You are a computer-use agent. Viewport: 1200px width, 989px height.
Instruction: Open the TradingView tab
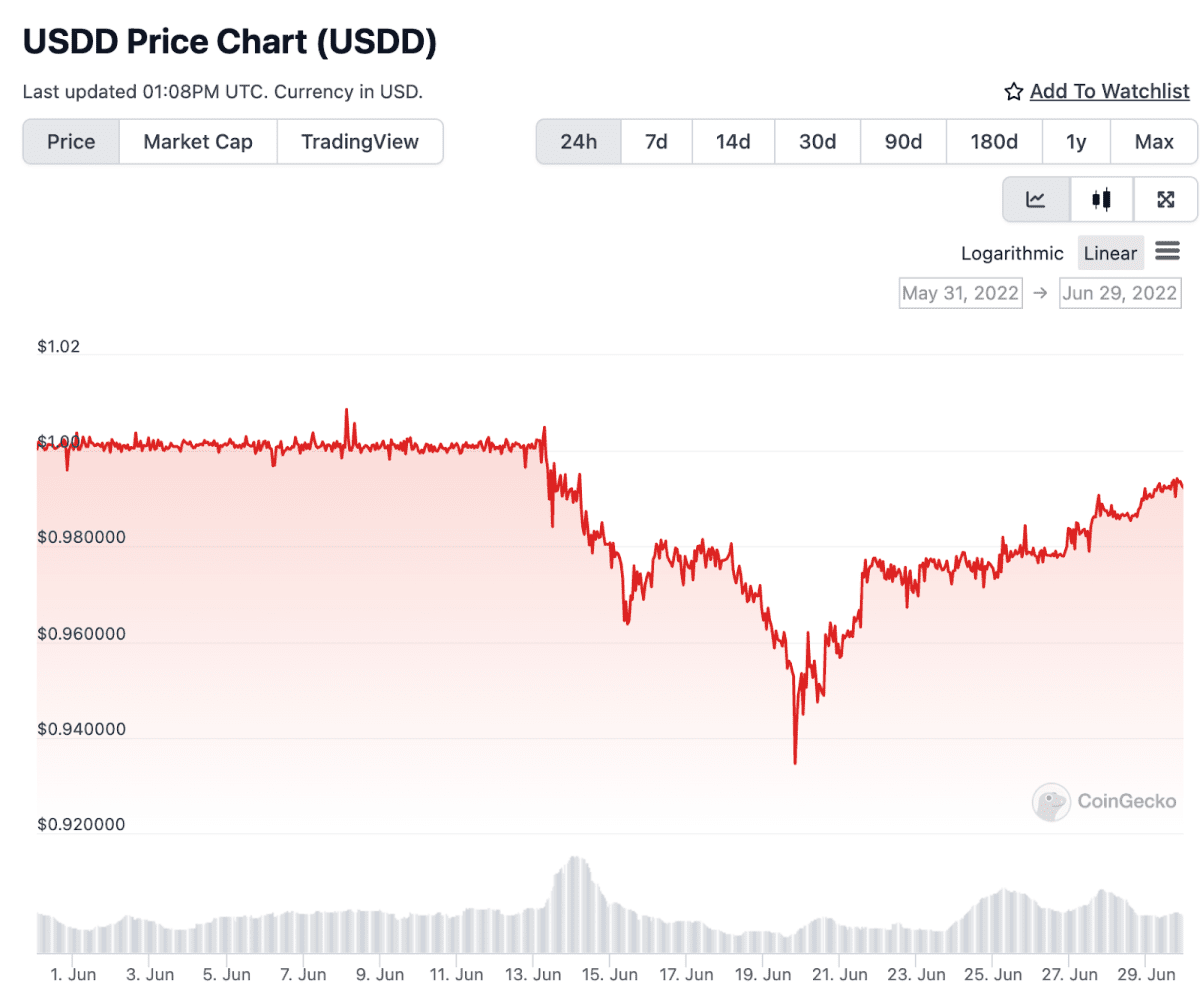(x=360, y=141)
